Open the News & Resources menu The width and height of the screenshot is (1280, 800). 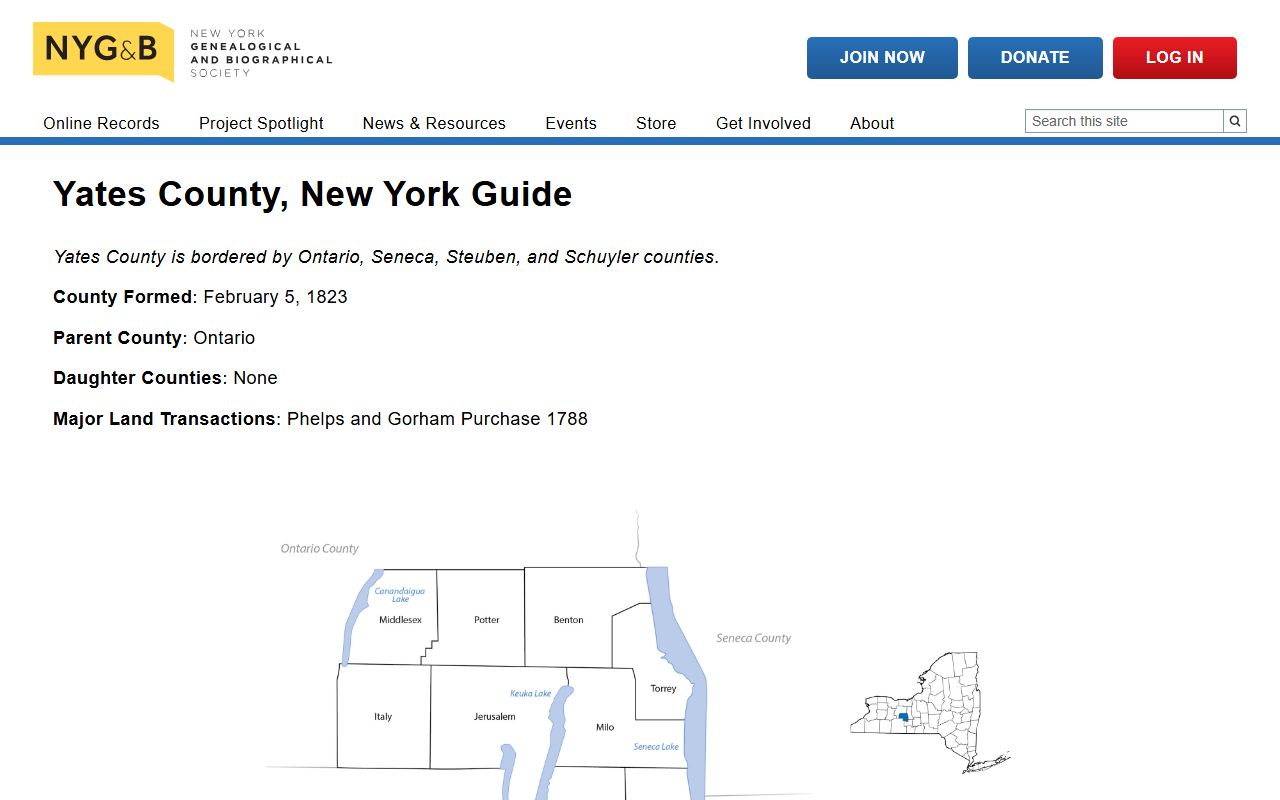pyautogui.click(x=434, y=123)
